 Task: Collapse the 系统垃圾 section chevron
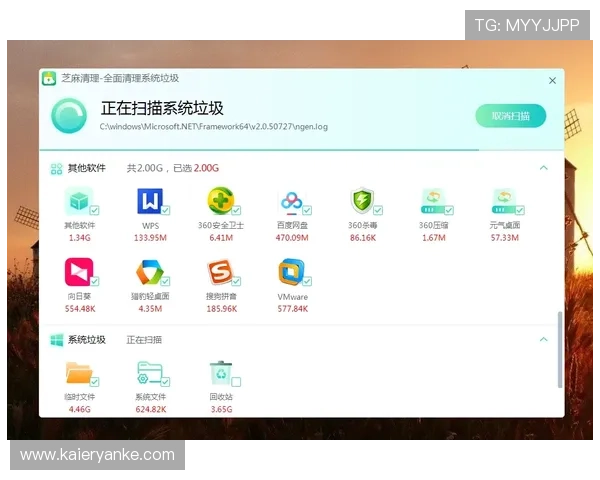pyautogui.click(x=544, y=339)
